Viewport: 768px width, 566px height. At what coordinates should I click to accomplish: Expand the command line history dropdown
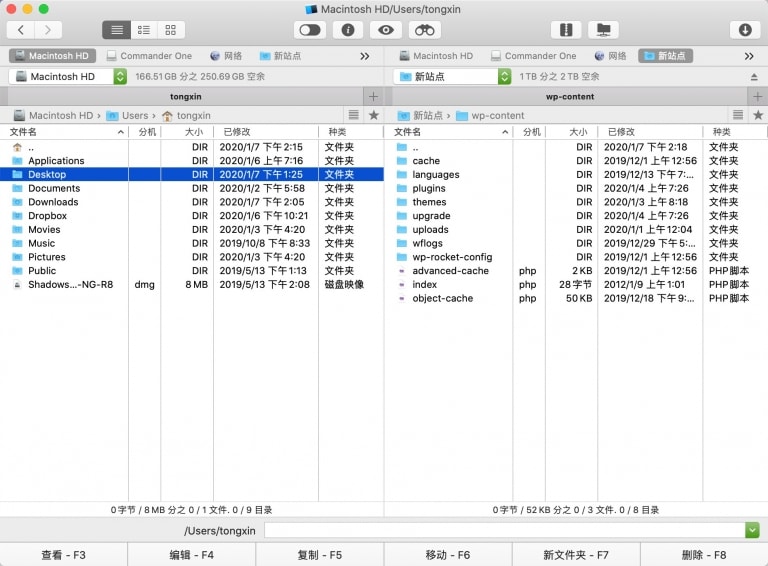(x=752, y=531)
